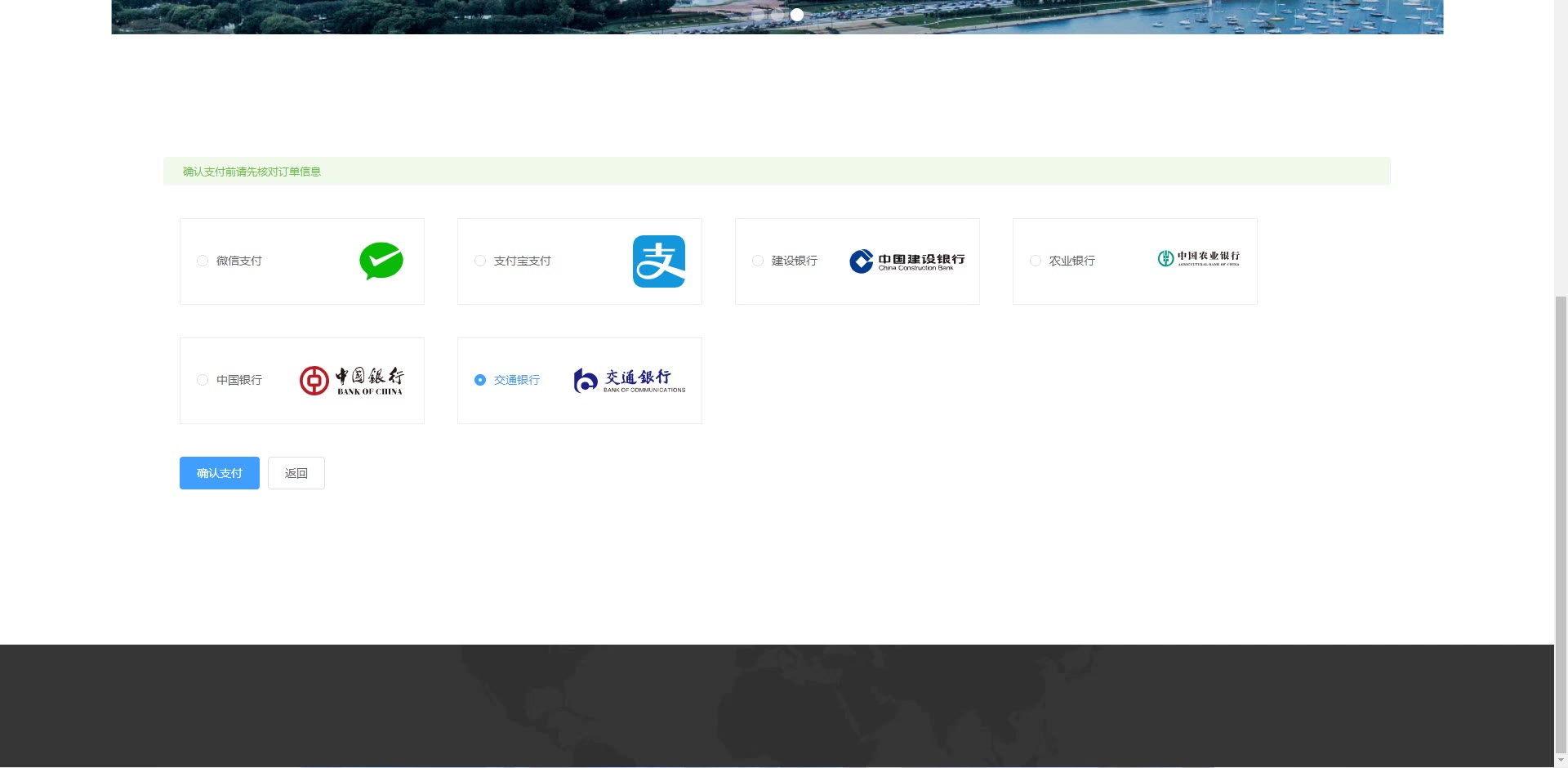This screenshot has width=1568, height=768.
Task: Select the 农业银行 radio button
Action: pyautogui.click(x=1036, y=261)
